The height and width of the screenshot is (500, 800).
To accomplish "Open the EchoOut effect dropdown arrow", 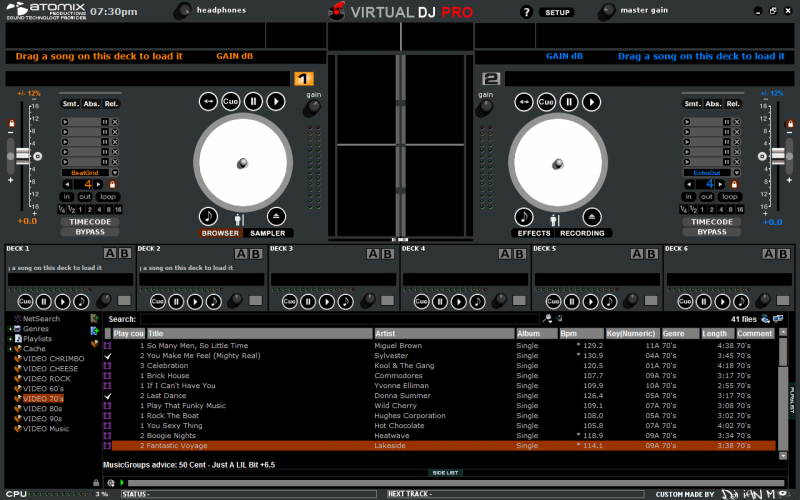I will tap(736, 173).
